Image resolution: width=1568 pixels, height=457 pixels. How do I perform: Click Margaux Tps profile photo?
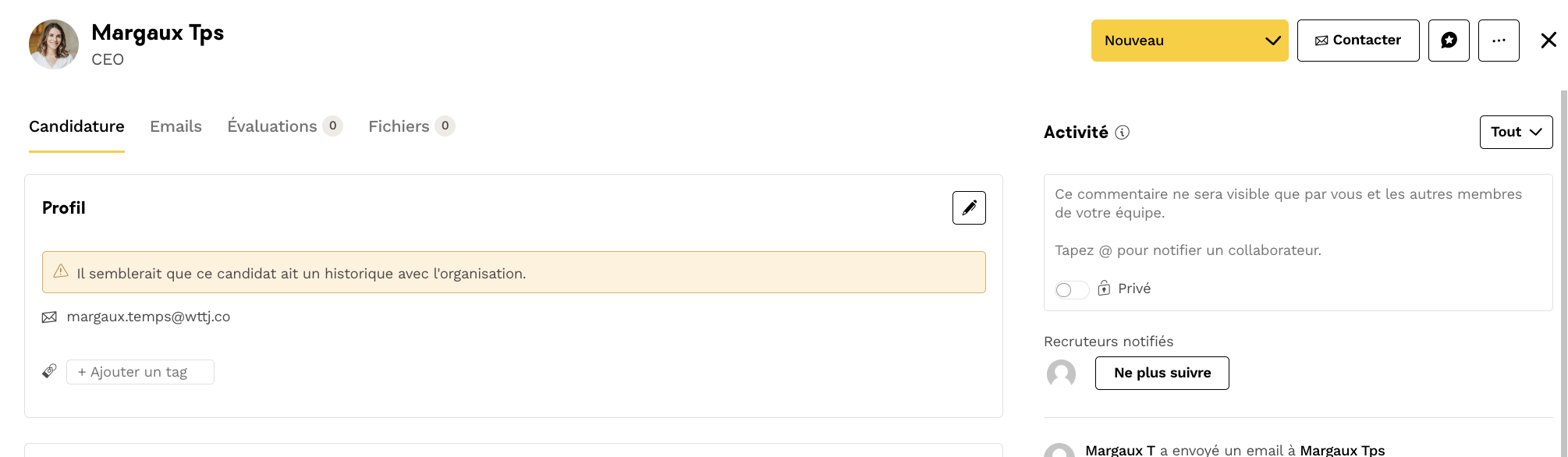coord(54,44)
